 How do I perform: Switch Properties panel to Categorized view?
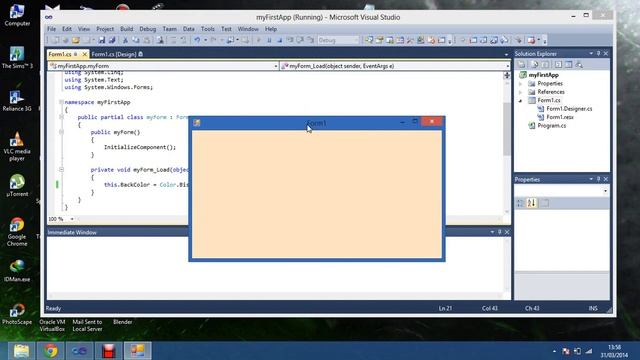[520, 203]
